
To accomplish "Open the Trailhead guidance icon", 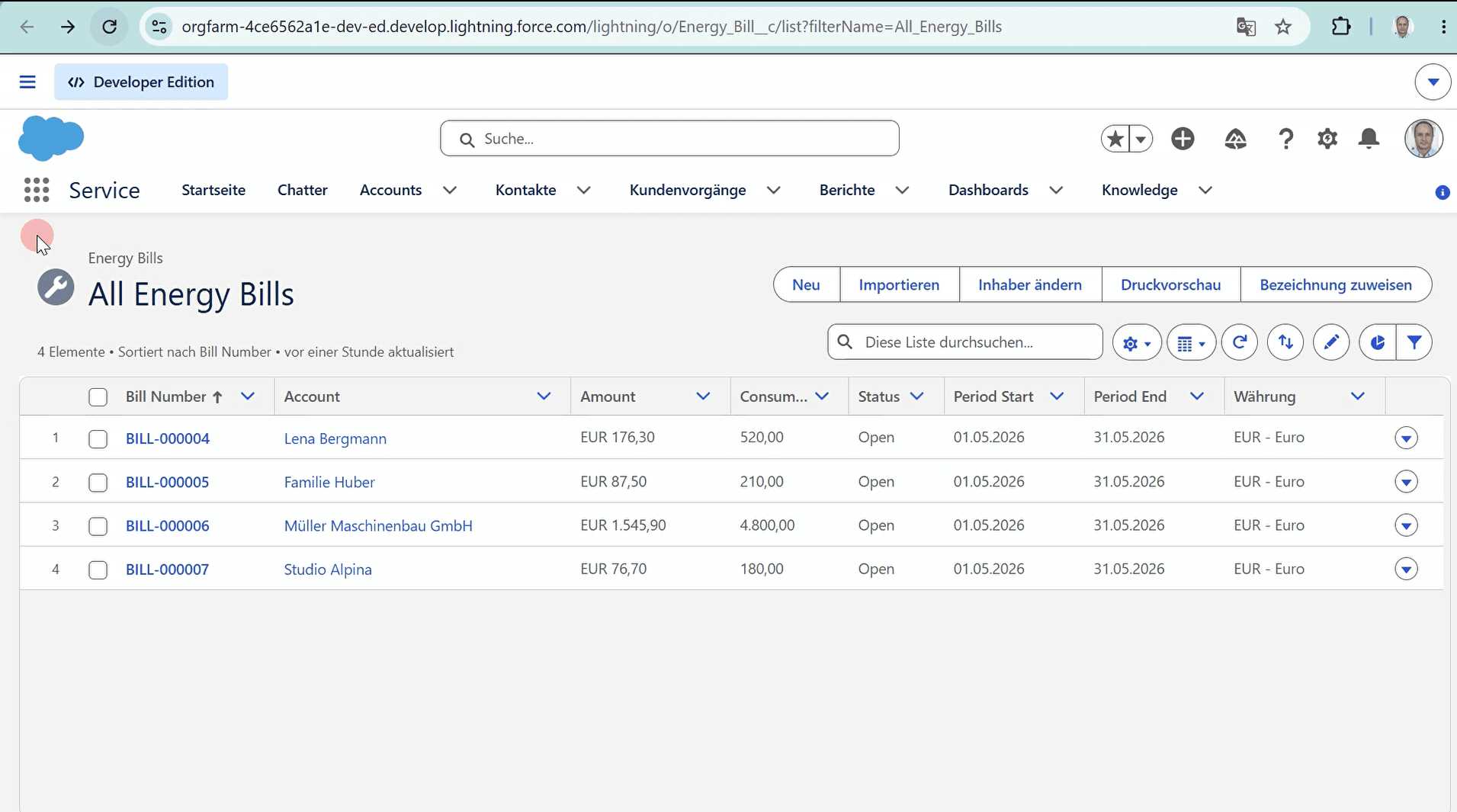I will pyautogui.click(x=1235, y=139).
